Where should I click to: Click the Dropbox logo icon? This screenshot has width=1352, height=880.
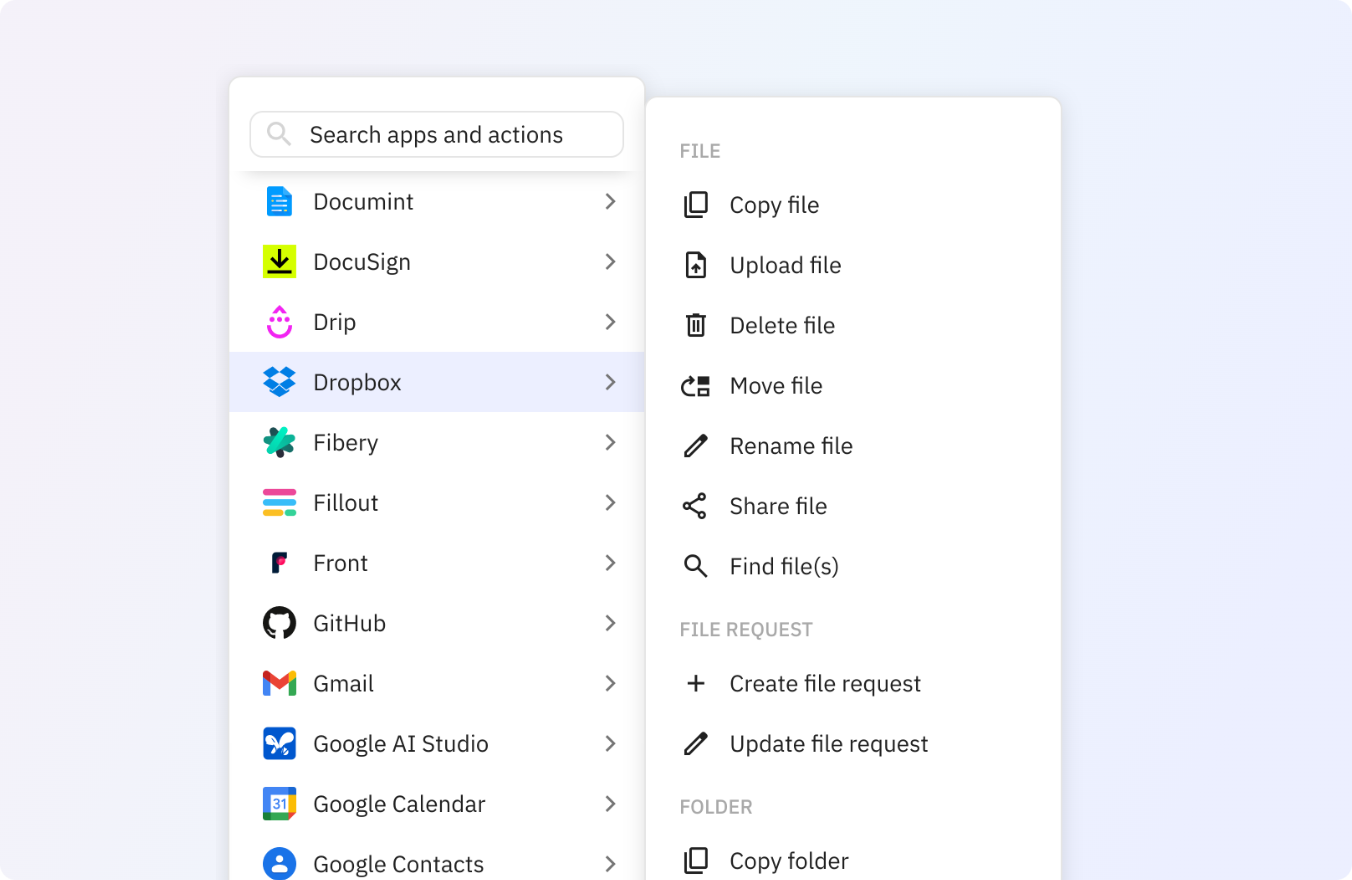[x=279, y=382]
